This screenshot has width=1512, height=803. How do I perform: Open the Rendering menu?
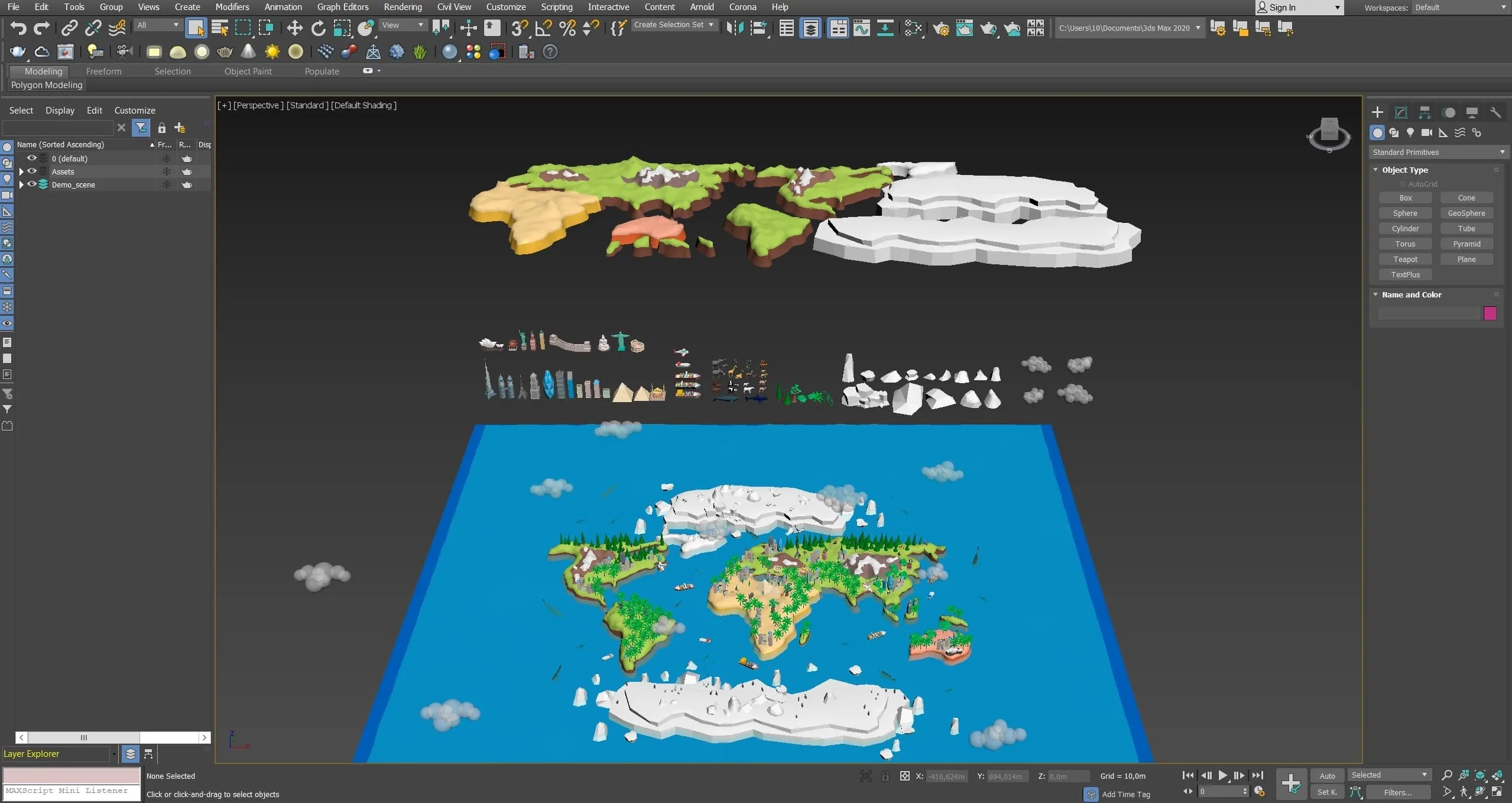coord(403,7)
